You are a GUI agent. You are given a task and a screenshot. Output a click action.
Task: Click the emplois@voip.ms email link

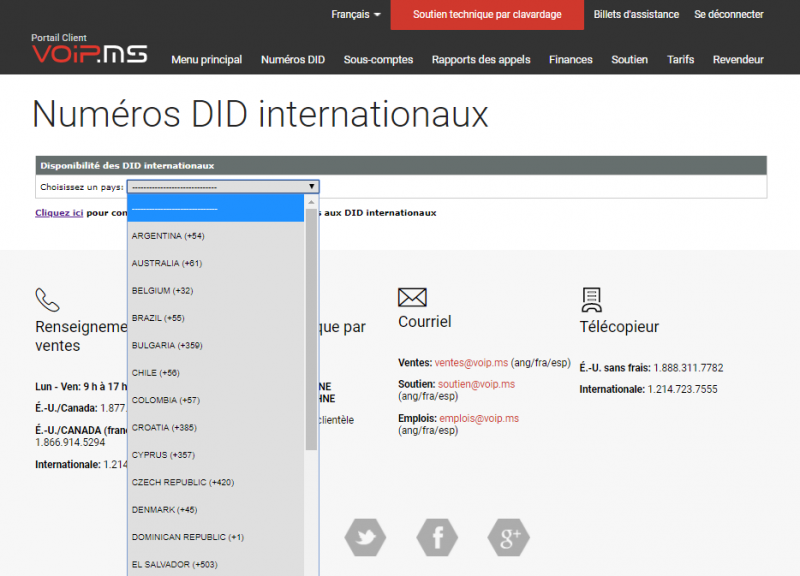479,418
